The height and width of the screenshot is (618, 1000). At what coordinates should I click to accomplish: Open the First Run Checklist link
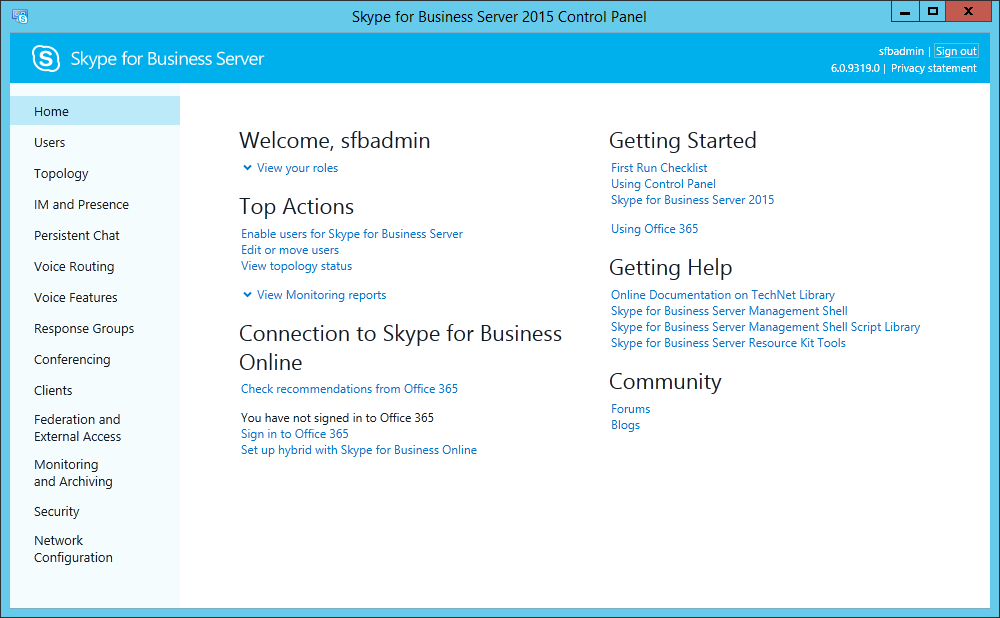click(659, 168)
